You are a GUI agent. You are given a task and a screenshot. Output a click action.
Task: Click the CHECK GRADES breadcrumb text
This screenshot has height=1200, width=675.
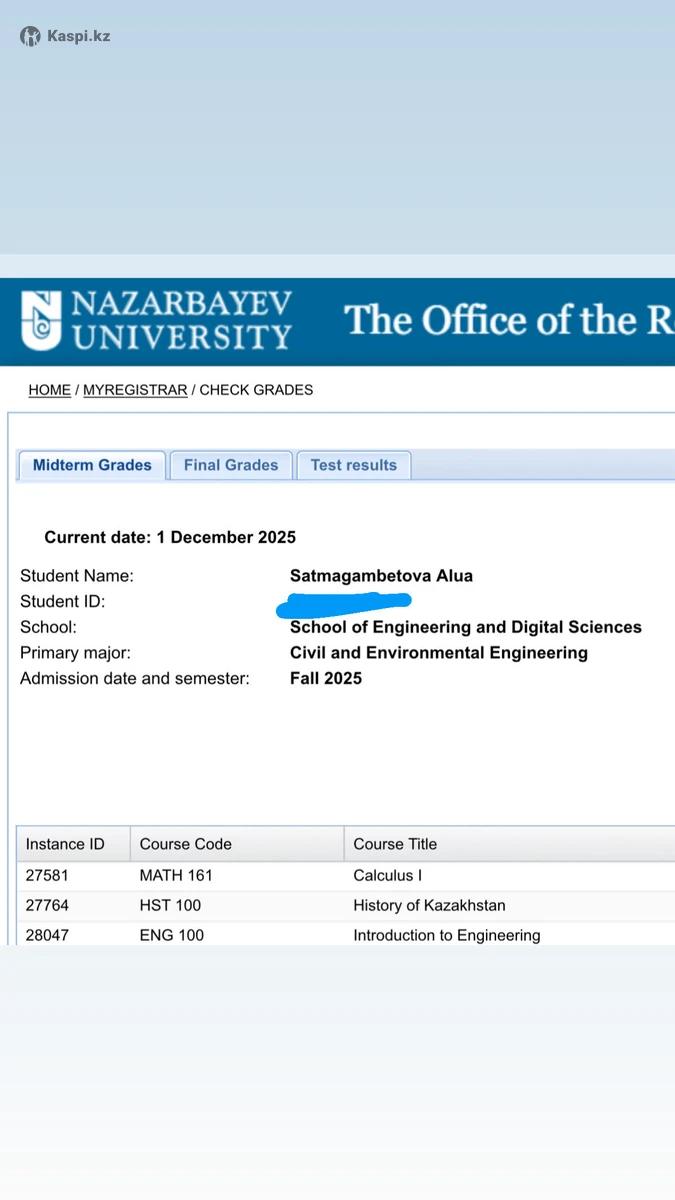(x=256, y=390)
